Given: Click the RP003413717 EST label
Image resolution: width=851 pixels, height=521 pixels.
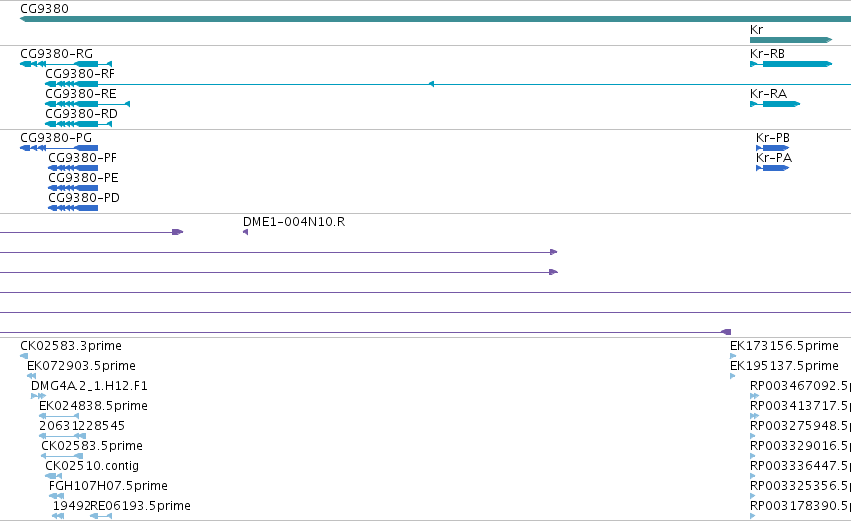Looking at the screenshot, I should 801,406.
